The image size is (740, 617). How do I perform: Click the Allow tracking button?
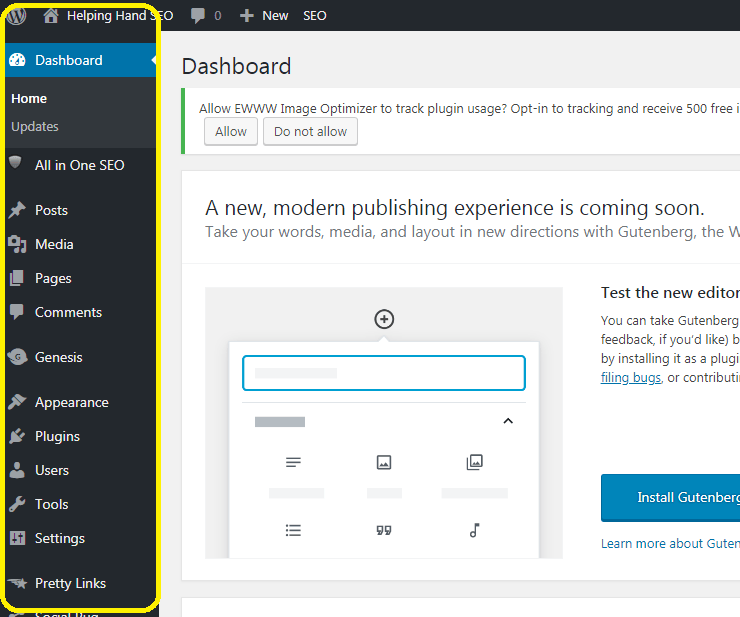click(231, 131)
